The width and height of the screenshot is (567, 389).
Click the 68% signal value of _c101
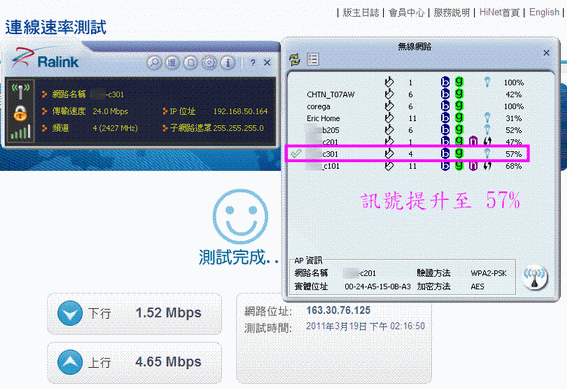513,166
